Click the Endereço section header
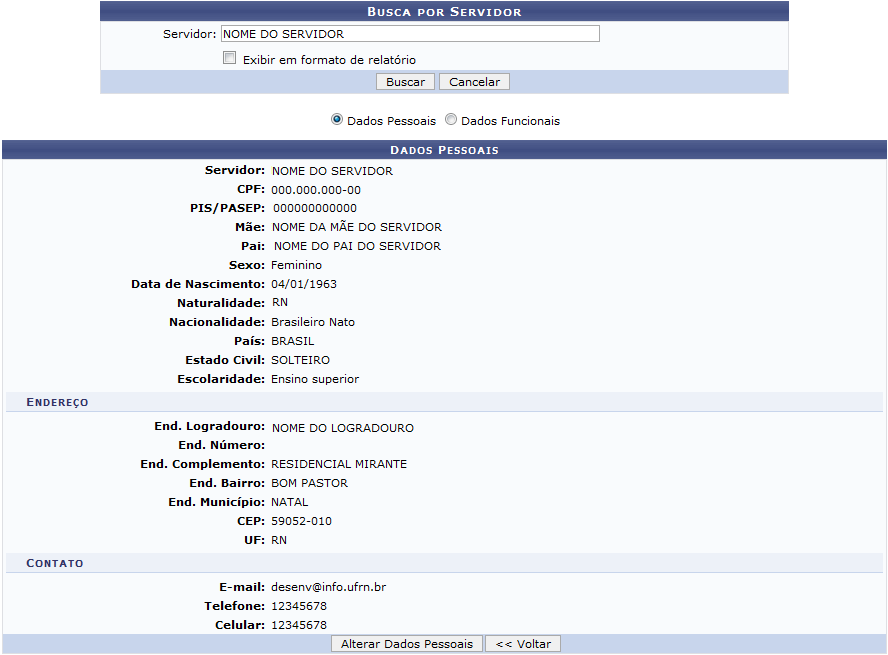The image size is (888, 655). click(x=57, y=402)
